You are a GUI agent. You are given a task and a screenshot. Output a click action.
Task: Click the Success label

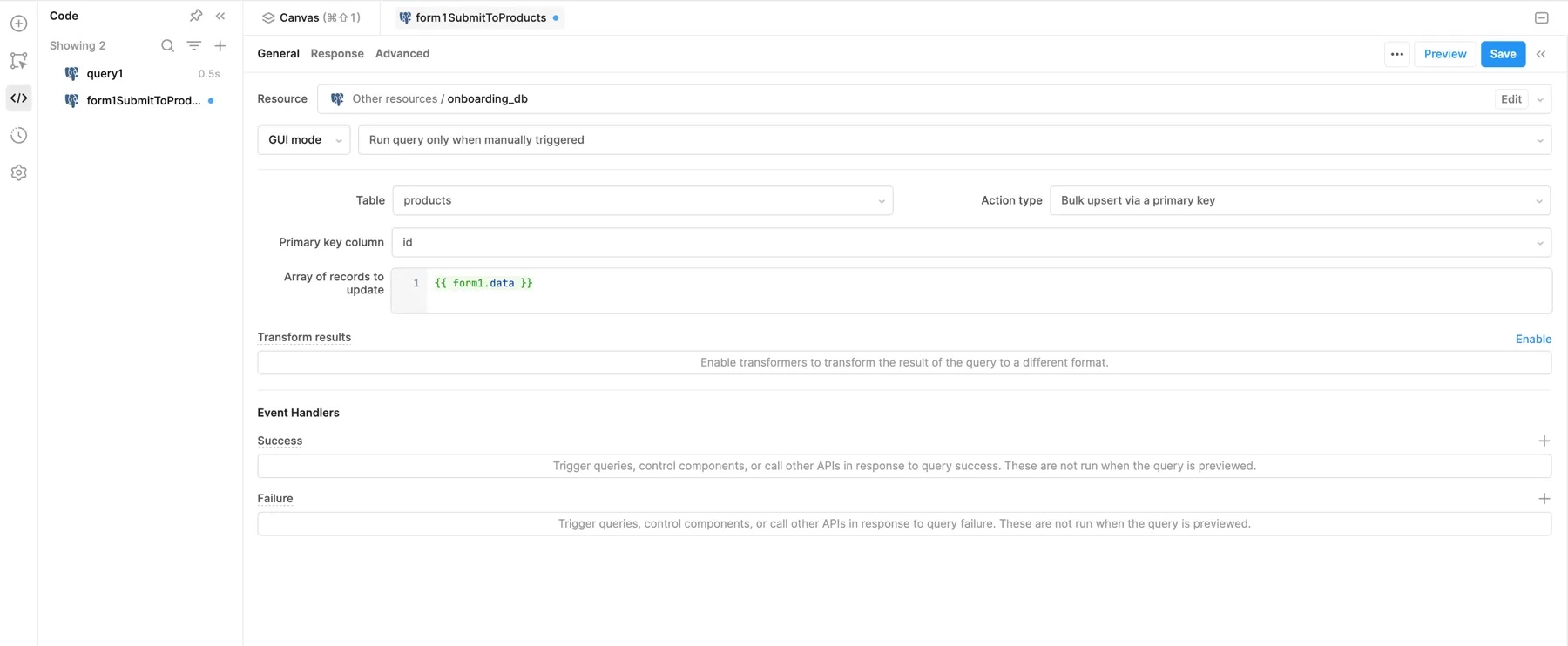(x=280, y=441)
